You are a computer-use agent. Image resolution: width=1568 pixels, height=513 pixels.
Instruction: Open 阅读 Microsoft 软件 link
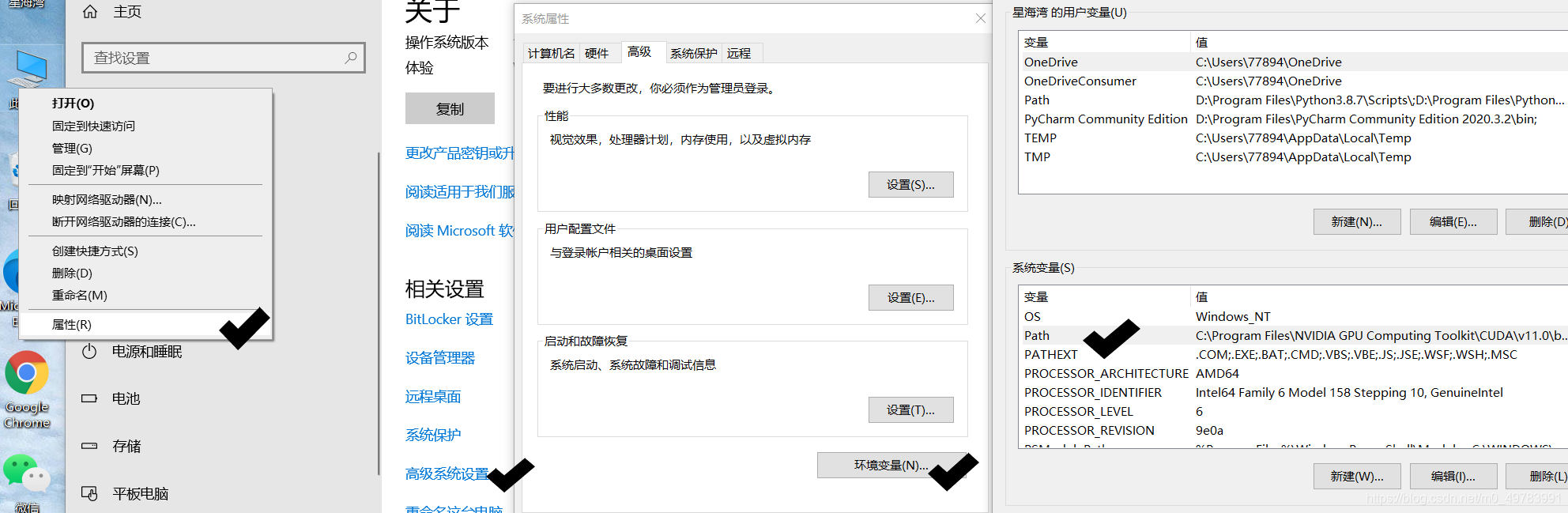(460, 230)
